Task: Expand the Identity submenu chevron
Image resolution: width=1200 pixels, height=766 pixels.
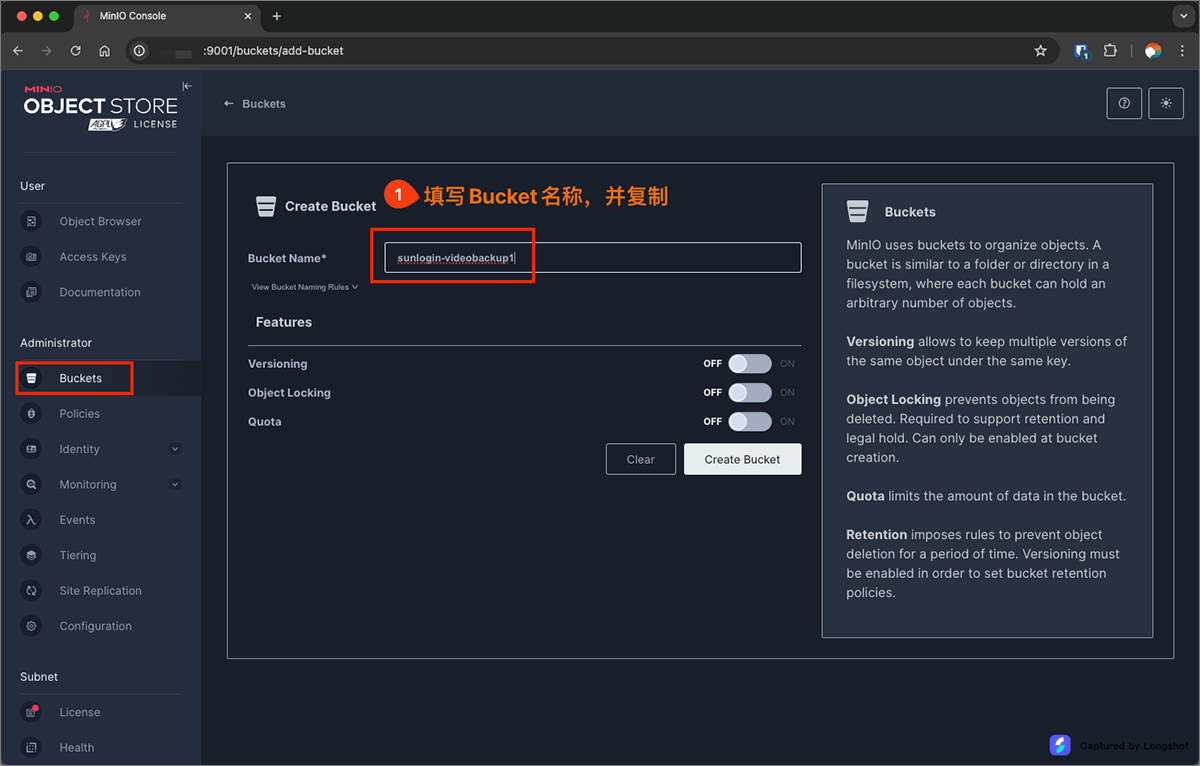Action: pyautogui.click(x=175, y=449)
